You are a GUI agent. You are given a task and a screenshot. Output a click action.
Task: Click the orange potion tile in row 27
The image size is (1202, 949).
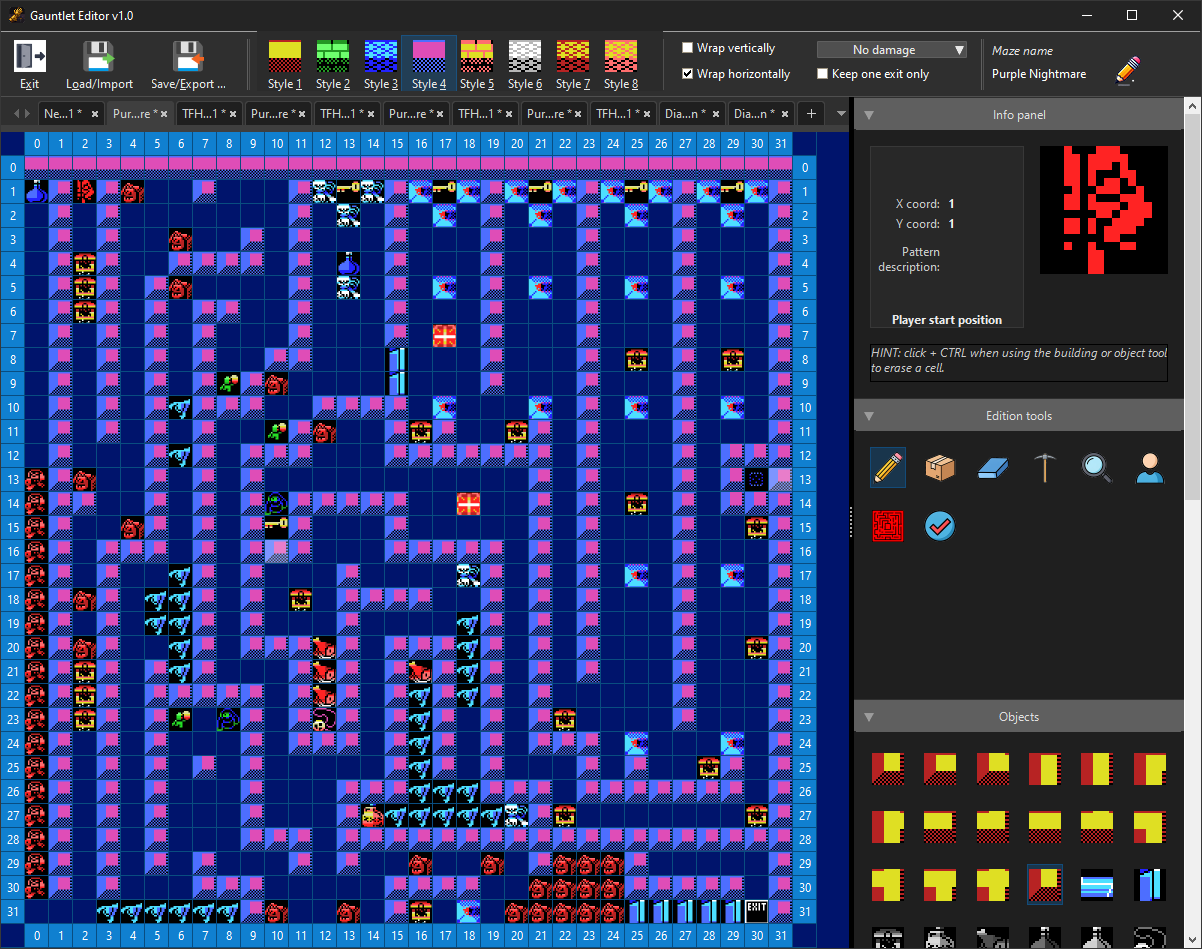tap(373, 815)
